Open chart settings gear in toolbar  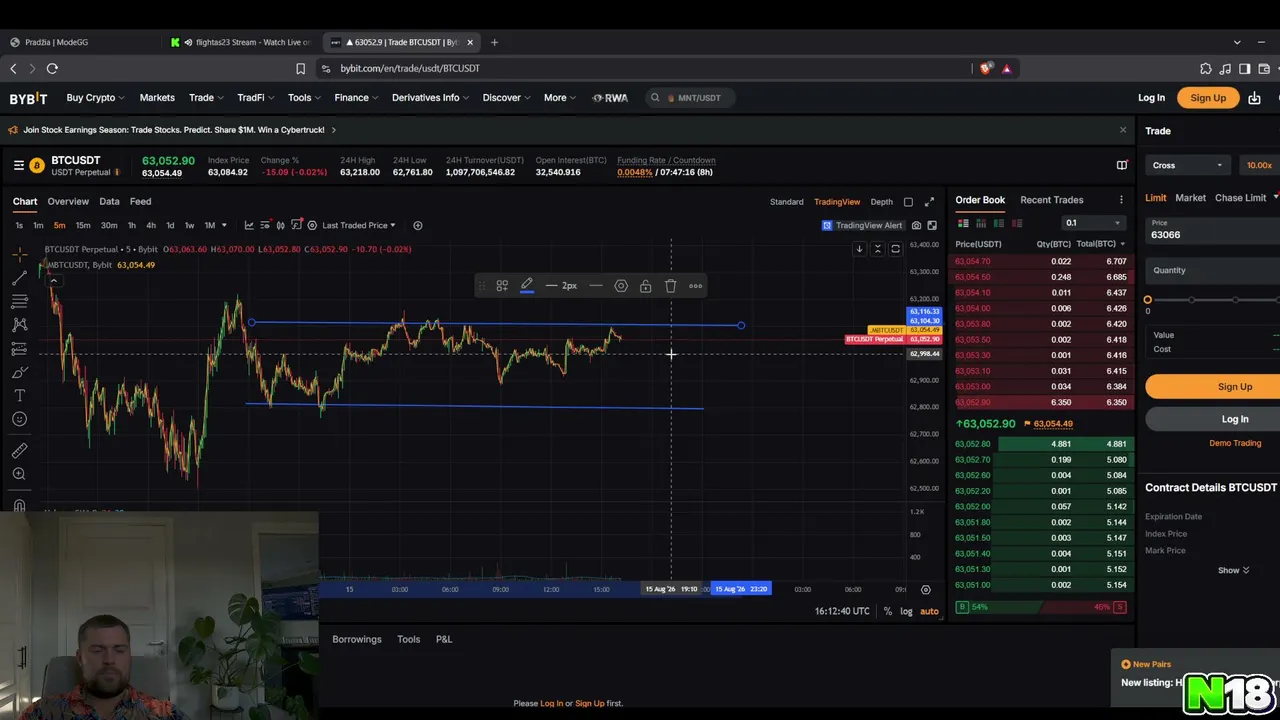pos(312,225)
